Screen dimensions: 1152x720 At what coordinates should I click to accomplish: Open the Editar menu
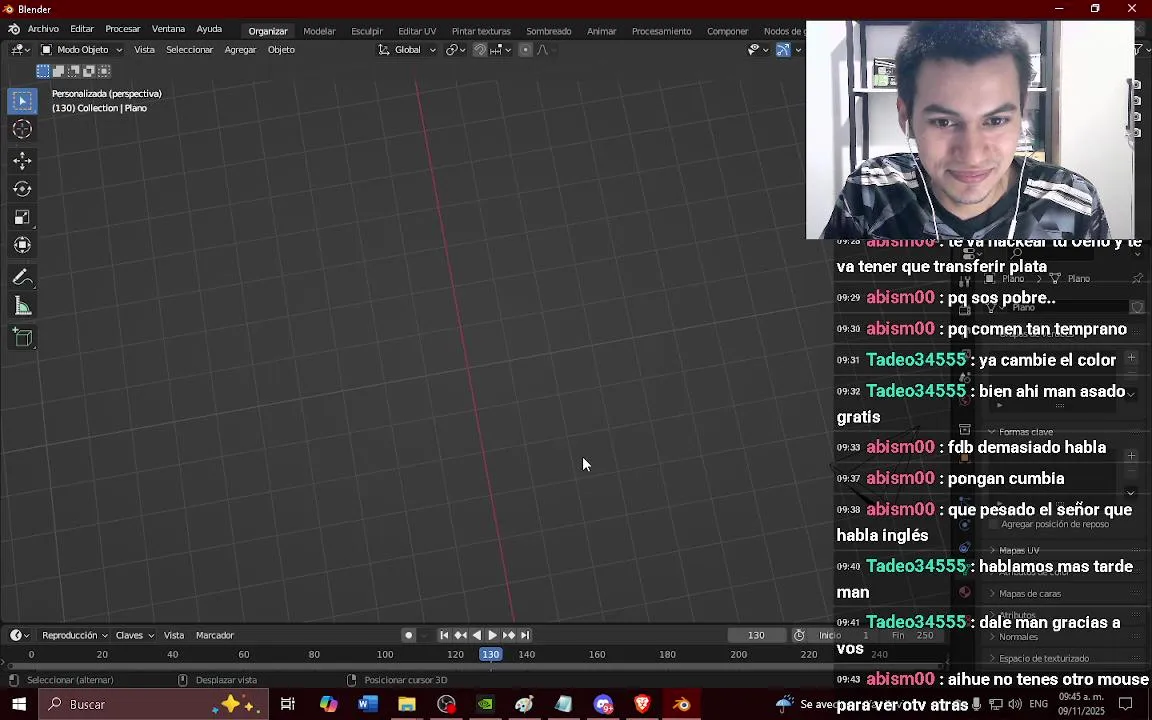(x=82, y=29)
